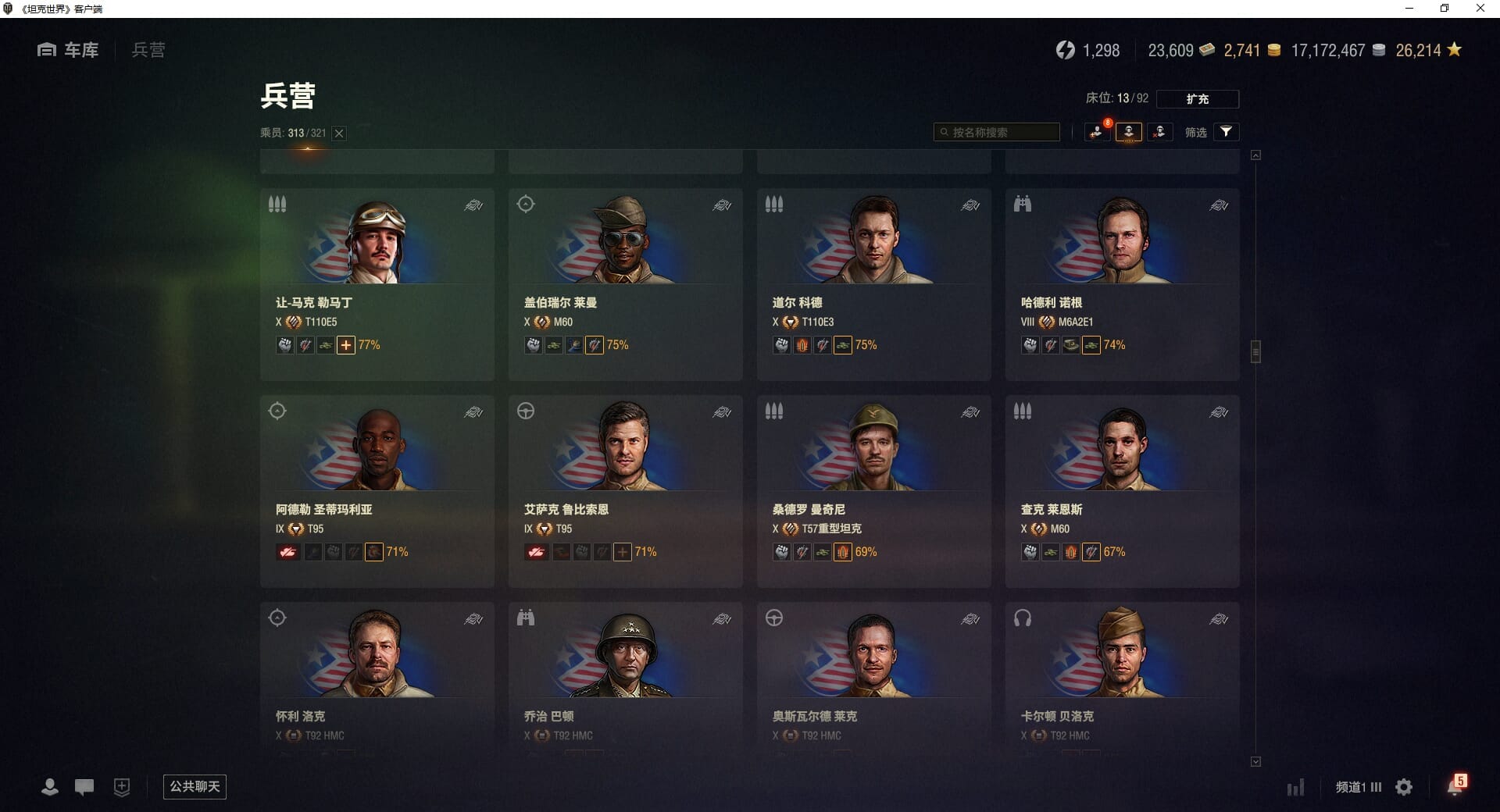Select the 兵营 breadcrumb tab
Screen dimensions: 1500x812
point(148,50)
